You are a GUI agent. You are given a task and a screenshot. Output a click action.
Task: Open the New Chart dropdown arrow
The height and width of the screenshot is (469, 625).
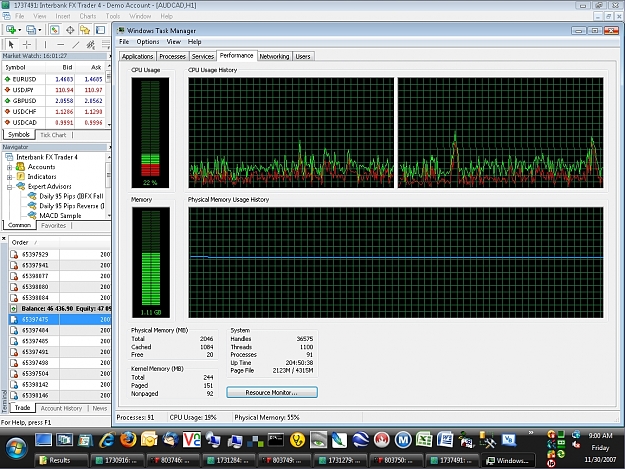point(20,30)
